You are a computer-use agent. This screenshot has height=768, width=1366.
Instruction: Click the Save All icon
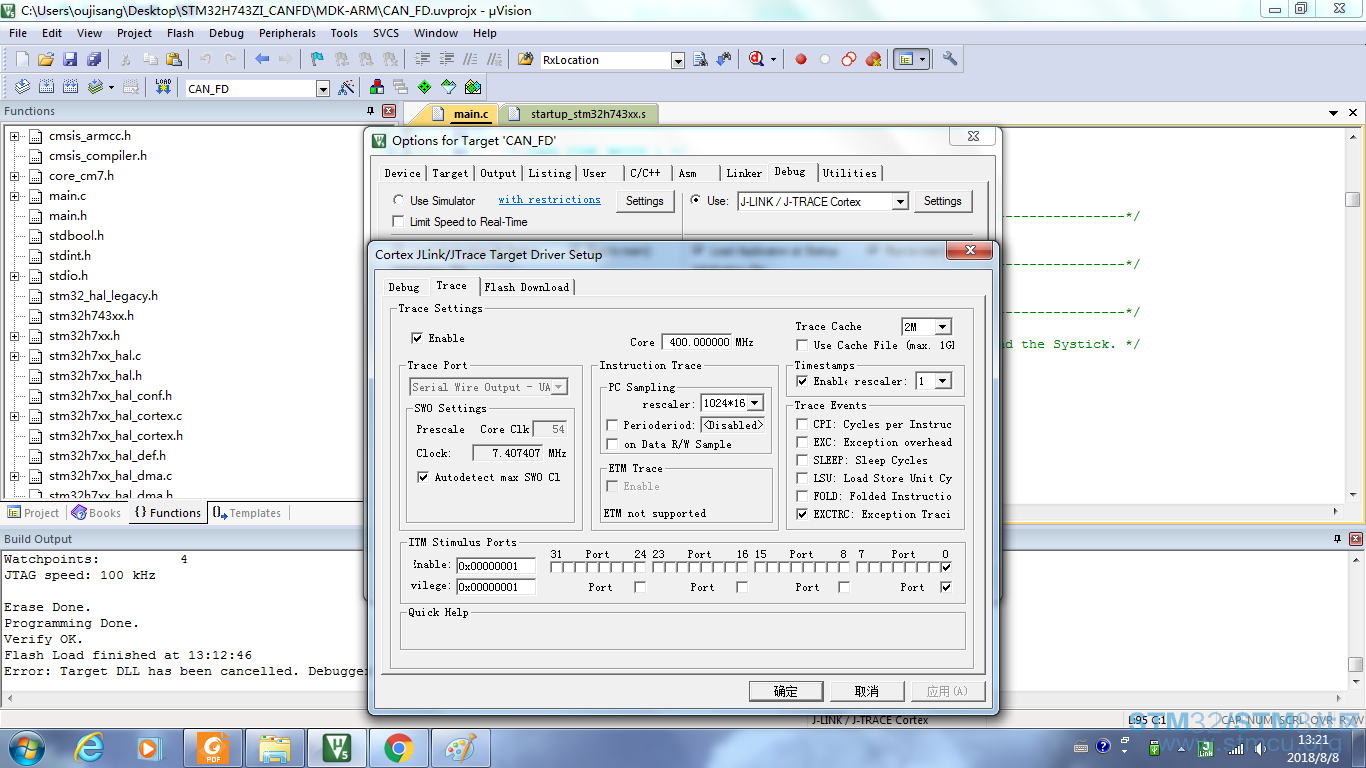pos(94,60)
